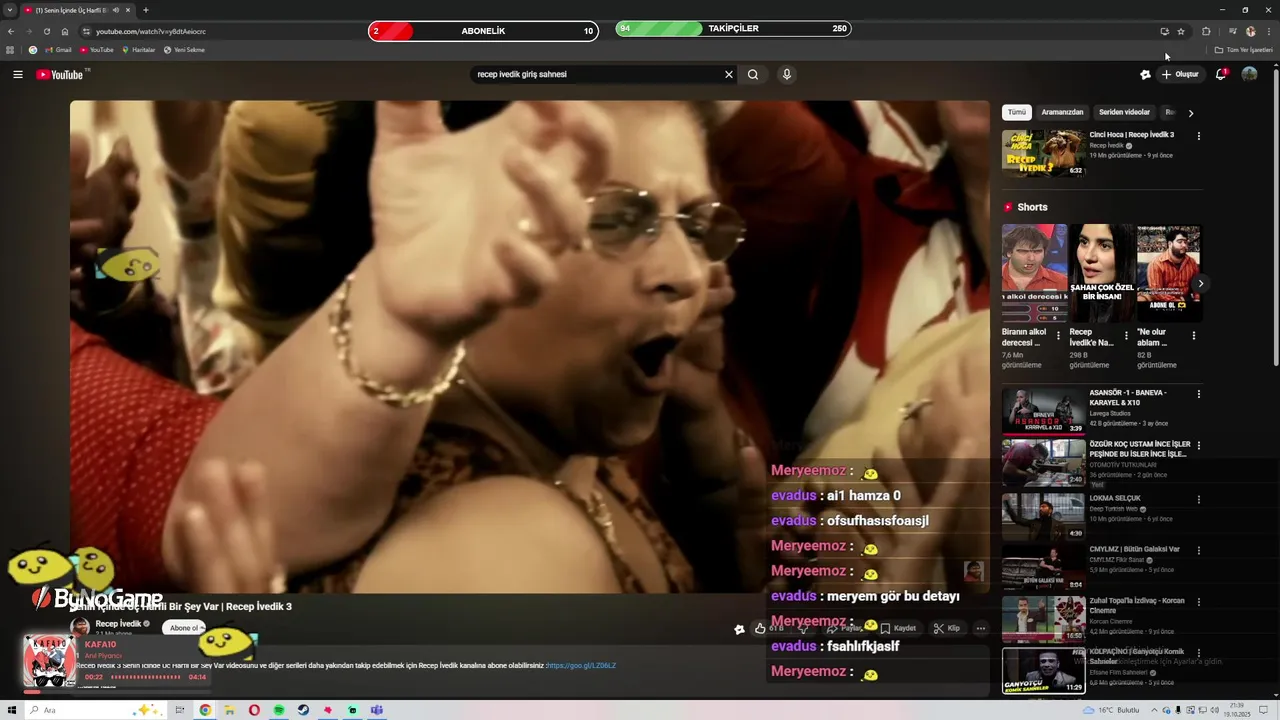1280x720 pixels.
Task: Open Zuhal Topal'la İzdivaç video
Action: point(1043,620)
